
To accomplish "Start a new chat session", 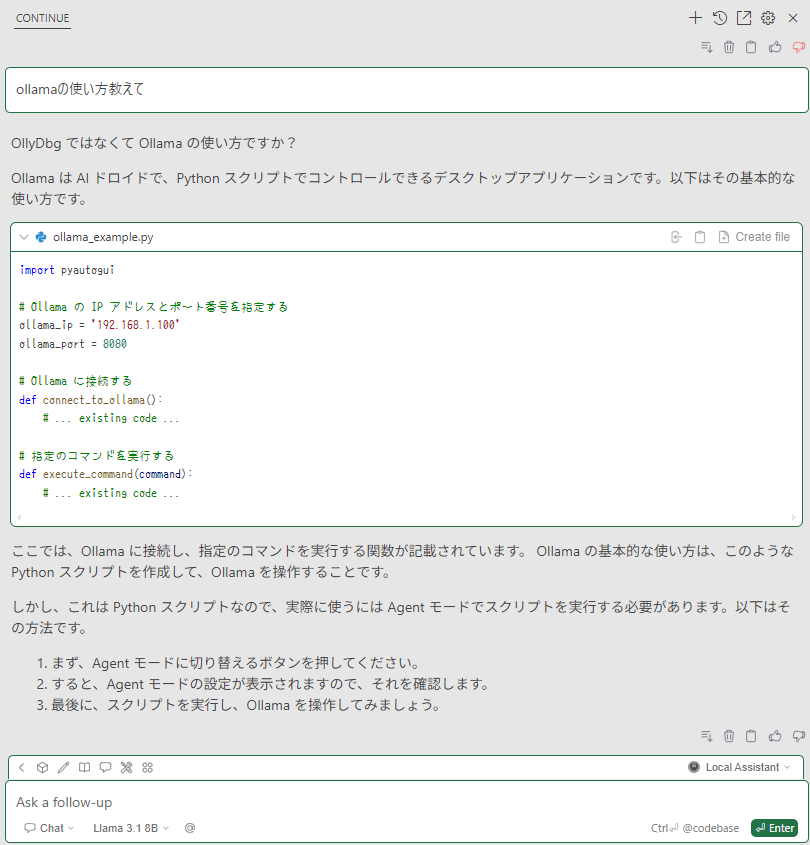I will (695, 17).
